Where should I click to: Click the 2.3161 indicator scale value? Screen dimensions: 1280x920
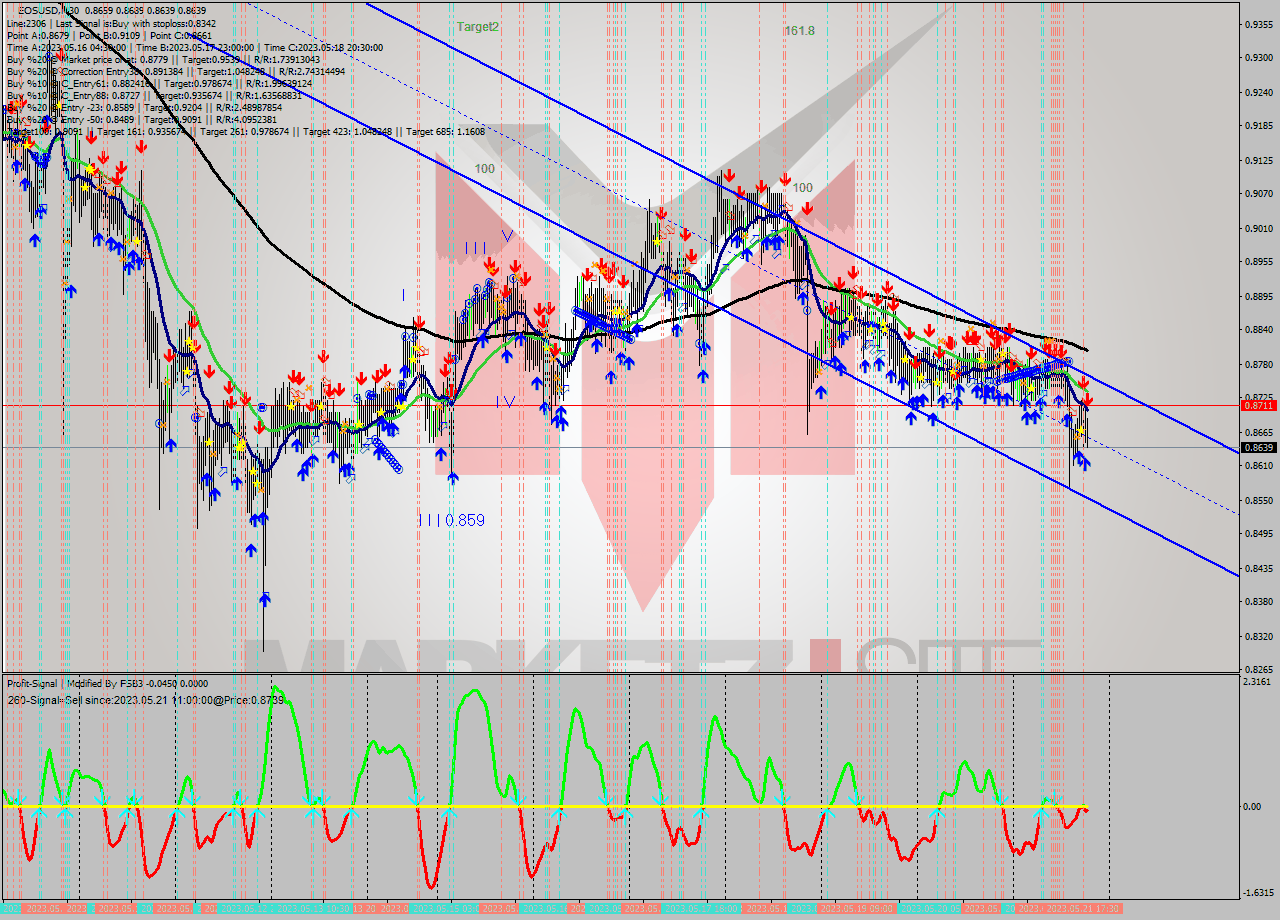coord(1257,682)
